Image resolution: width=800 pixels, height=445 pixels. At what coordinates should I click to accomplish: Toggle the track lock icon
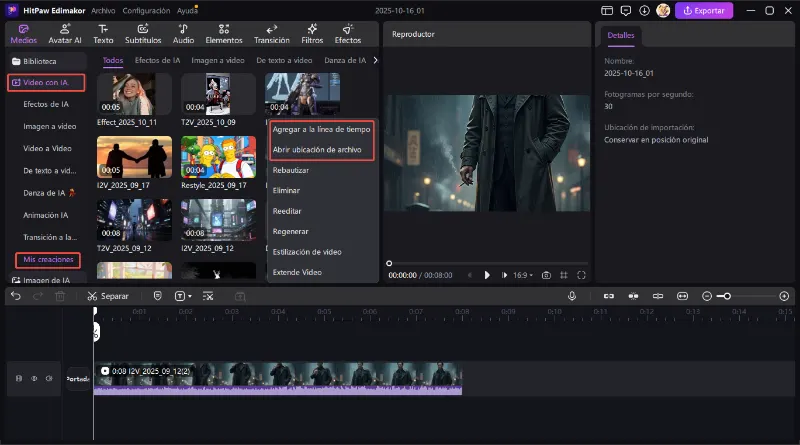tap(19, 378)
